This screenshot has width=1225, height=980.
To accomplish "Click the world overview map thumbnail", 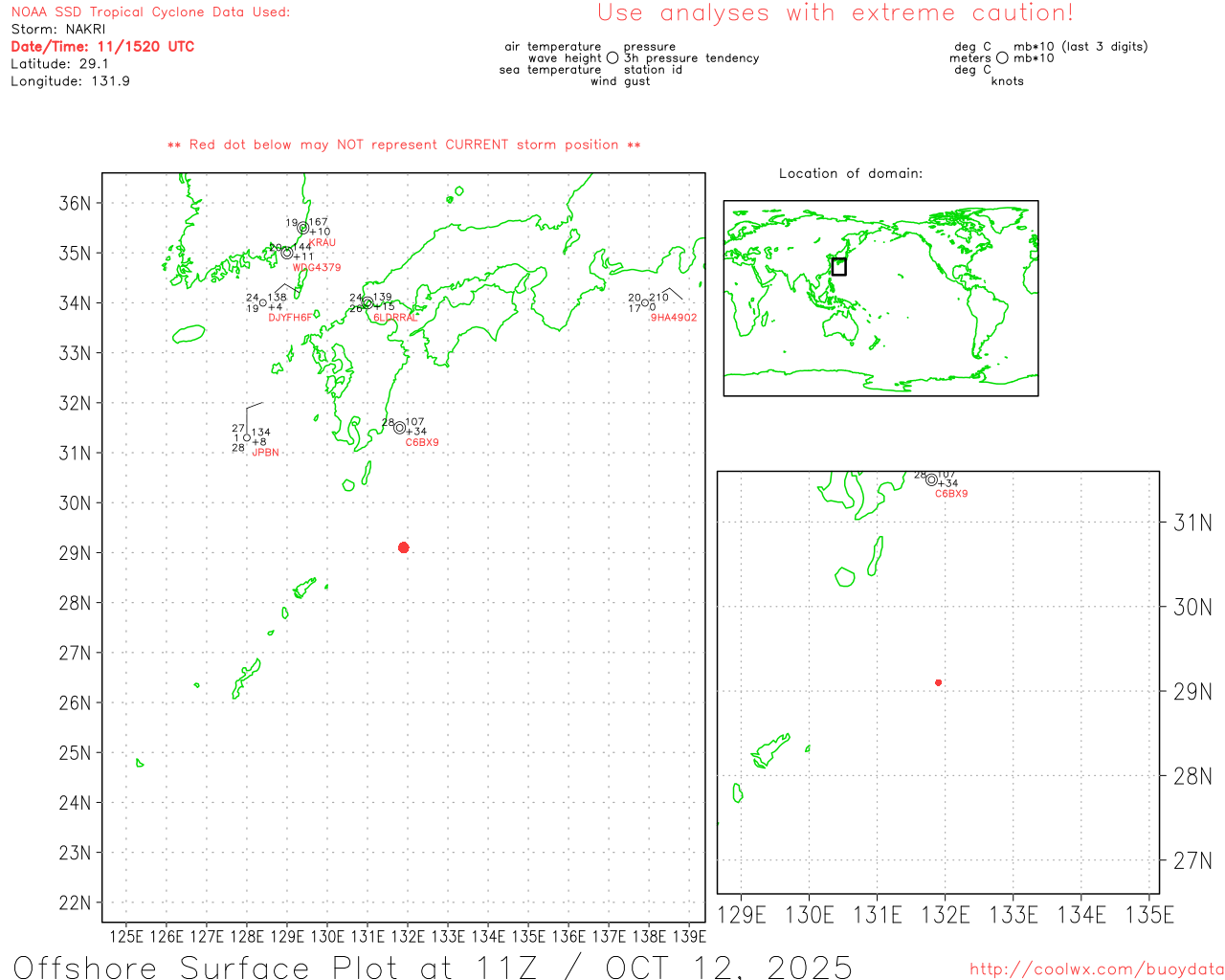I will [880, 298].
